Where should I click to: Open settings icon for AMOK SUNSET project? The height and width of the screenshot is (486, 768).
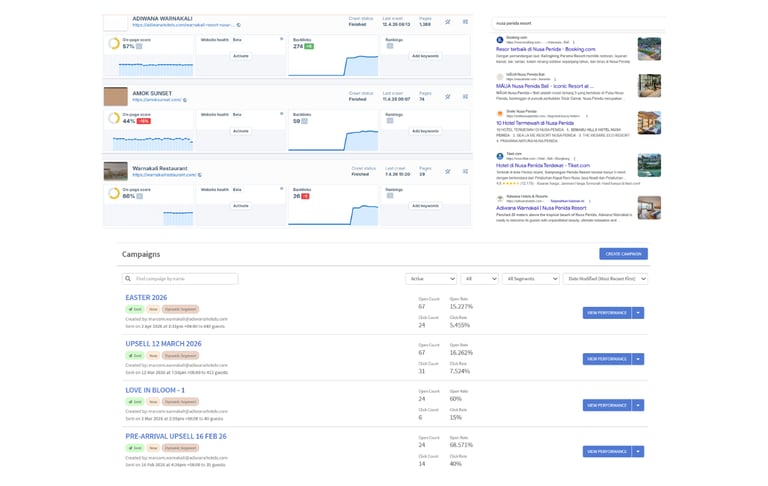pos(465,97)
